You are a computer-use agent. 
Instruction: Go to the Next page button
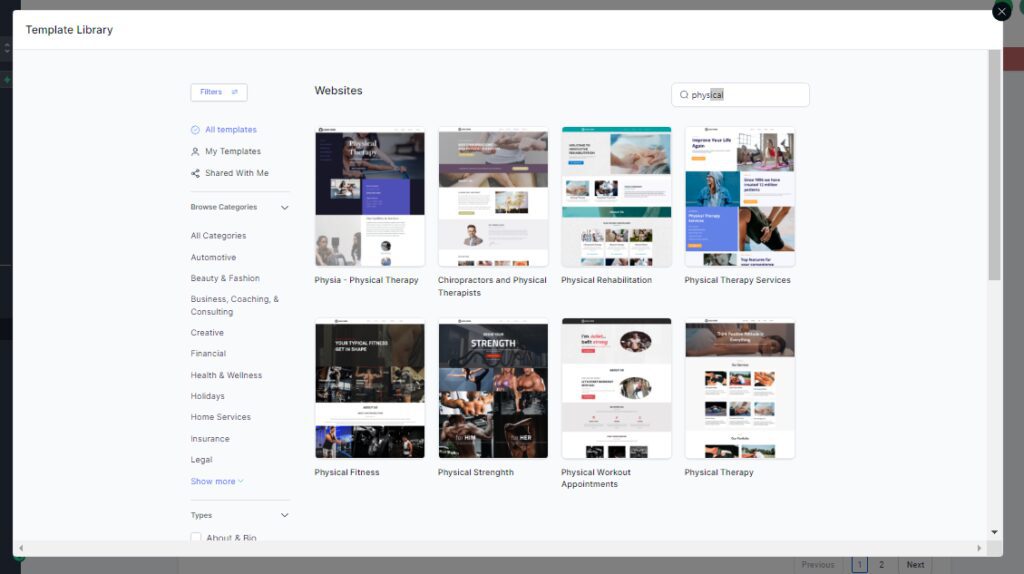915,565
